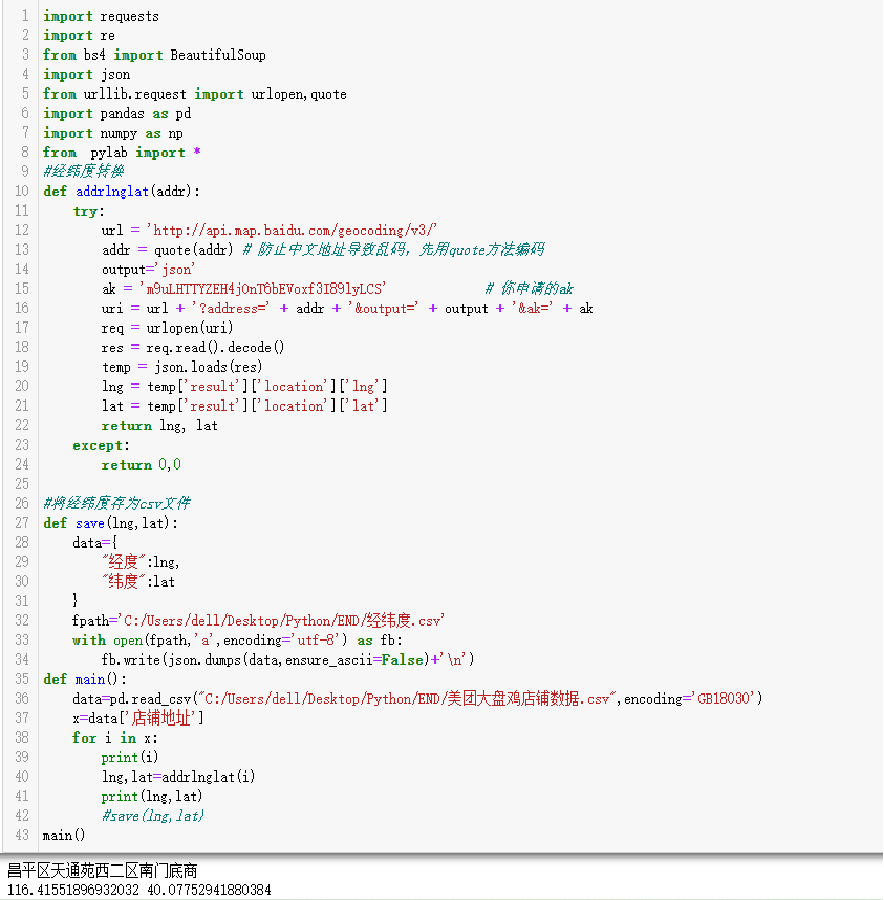Screen dimensions: 884x900
Task: Click the "纬度" key on line 30
Action: tap(125, 581)
